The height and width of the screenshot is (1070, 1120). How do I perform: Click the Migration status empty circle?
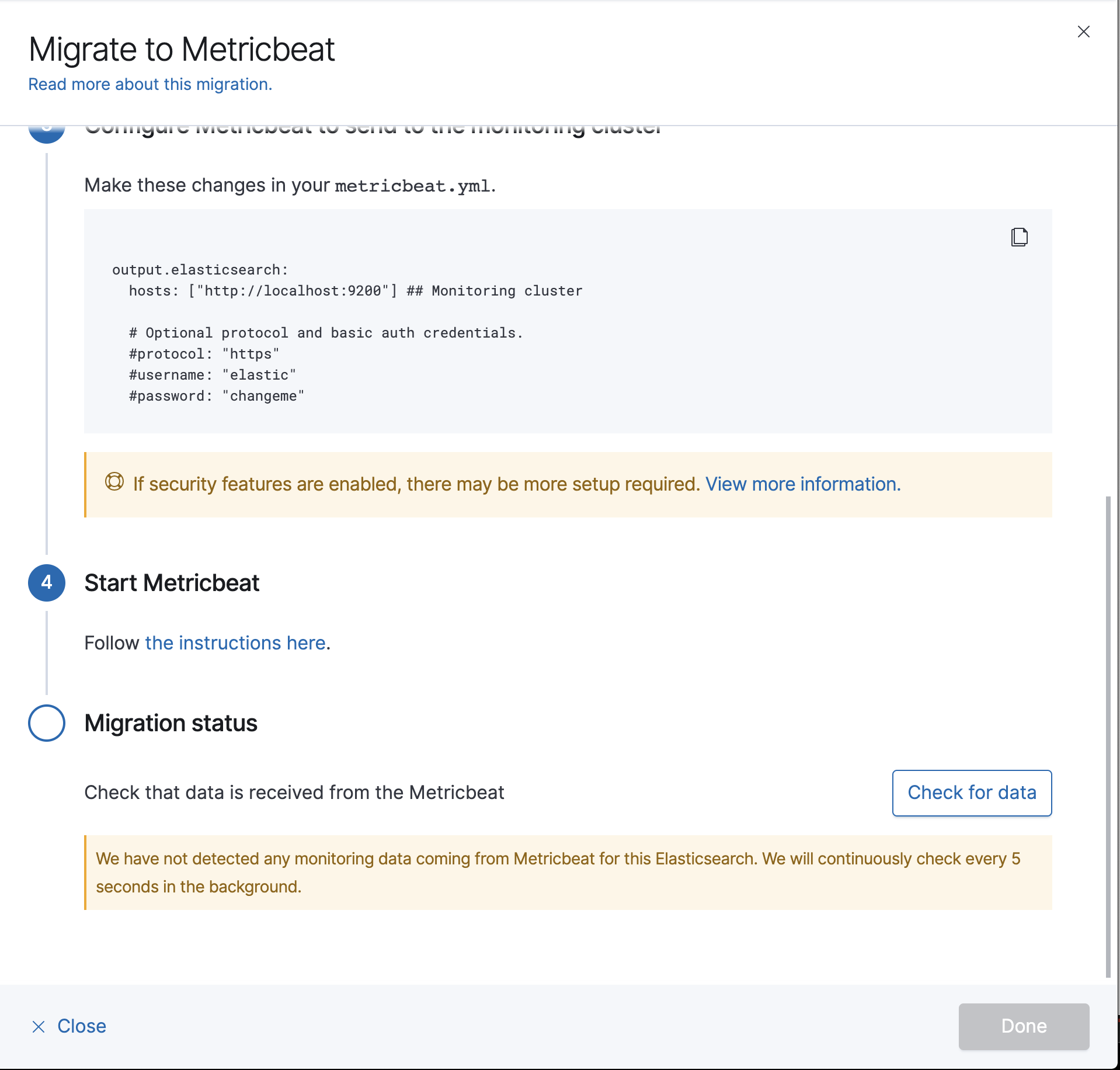click(47, 723)
